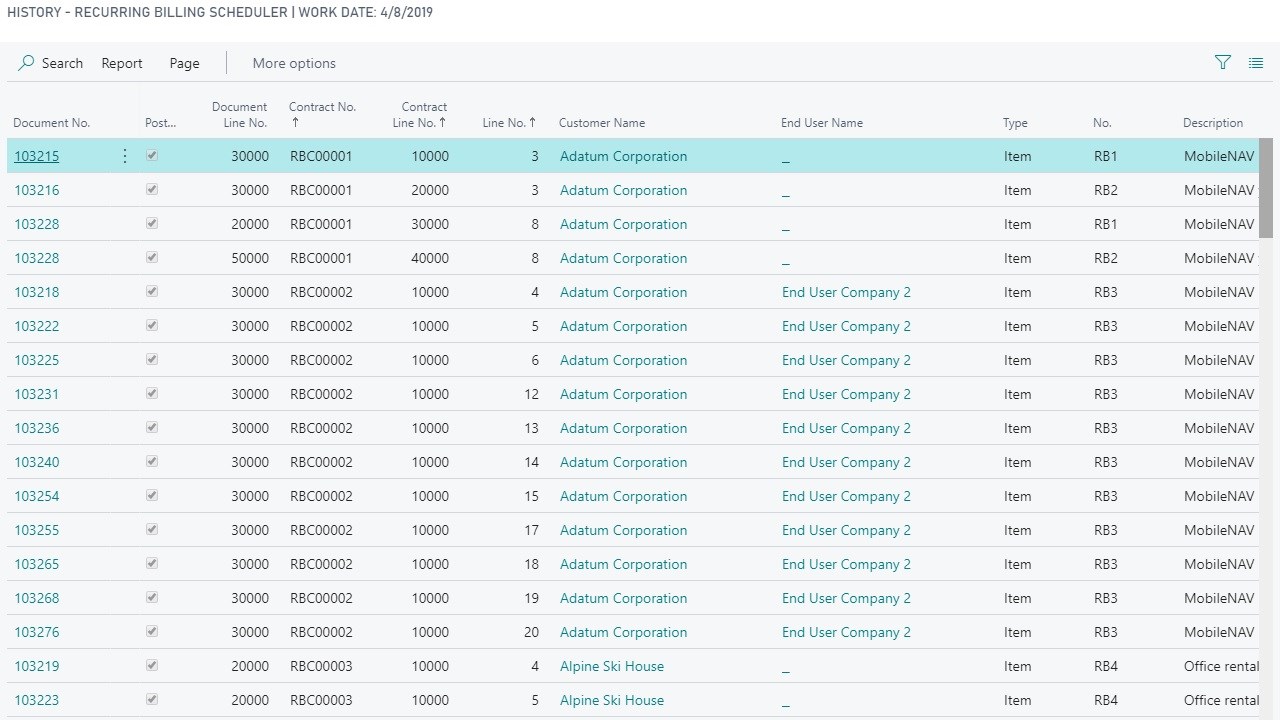Select contract line 40000 cell

pyautogui.click(x=430, y=258)
